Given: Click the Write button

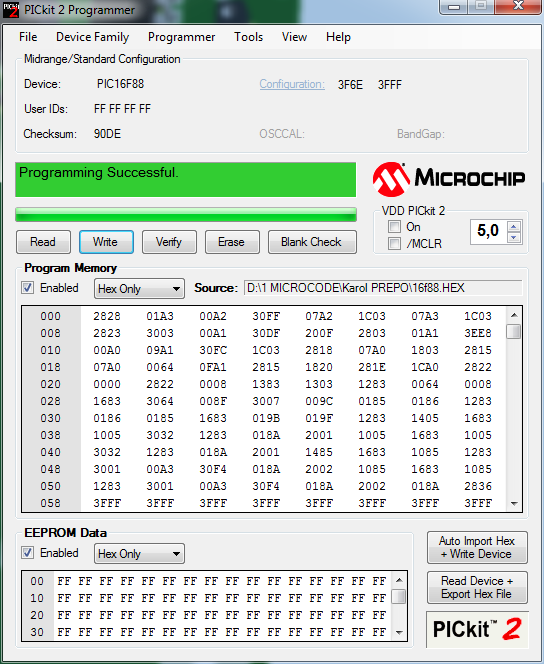Looking at the screenshot, I should coord(106,242).
